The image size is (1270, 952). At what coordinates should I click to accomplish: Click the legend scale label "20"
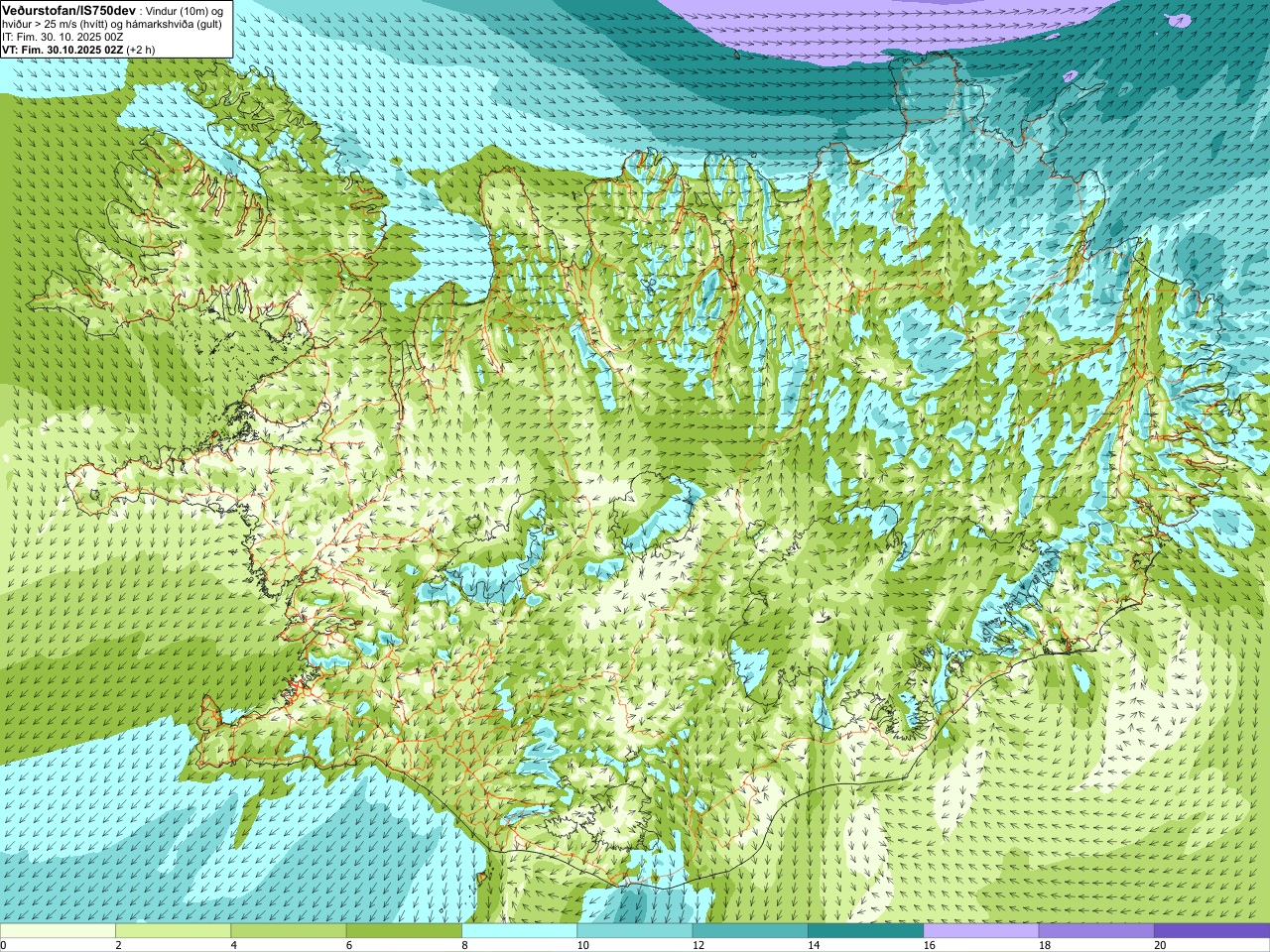click(1160, 945)
